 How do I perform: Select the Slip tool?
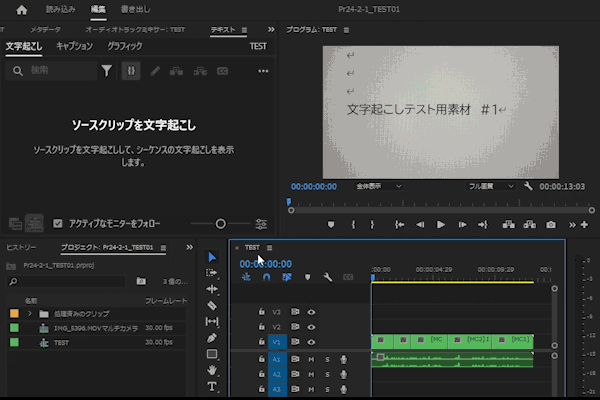pyautogui.click(x=212, y=322)
